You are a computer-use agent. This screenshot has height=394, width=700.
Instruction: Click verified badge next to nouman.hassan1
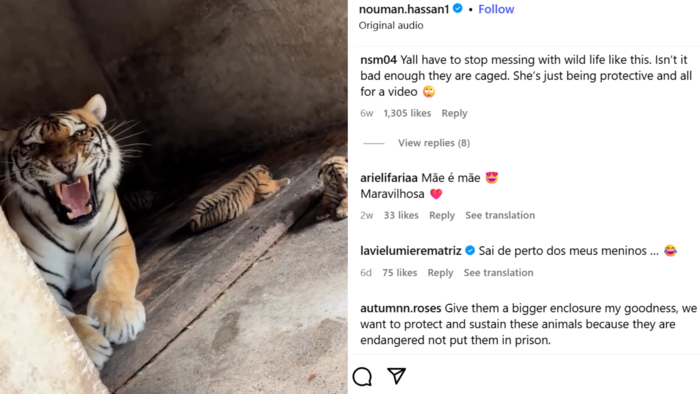[x=458, y=8]
